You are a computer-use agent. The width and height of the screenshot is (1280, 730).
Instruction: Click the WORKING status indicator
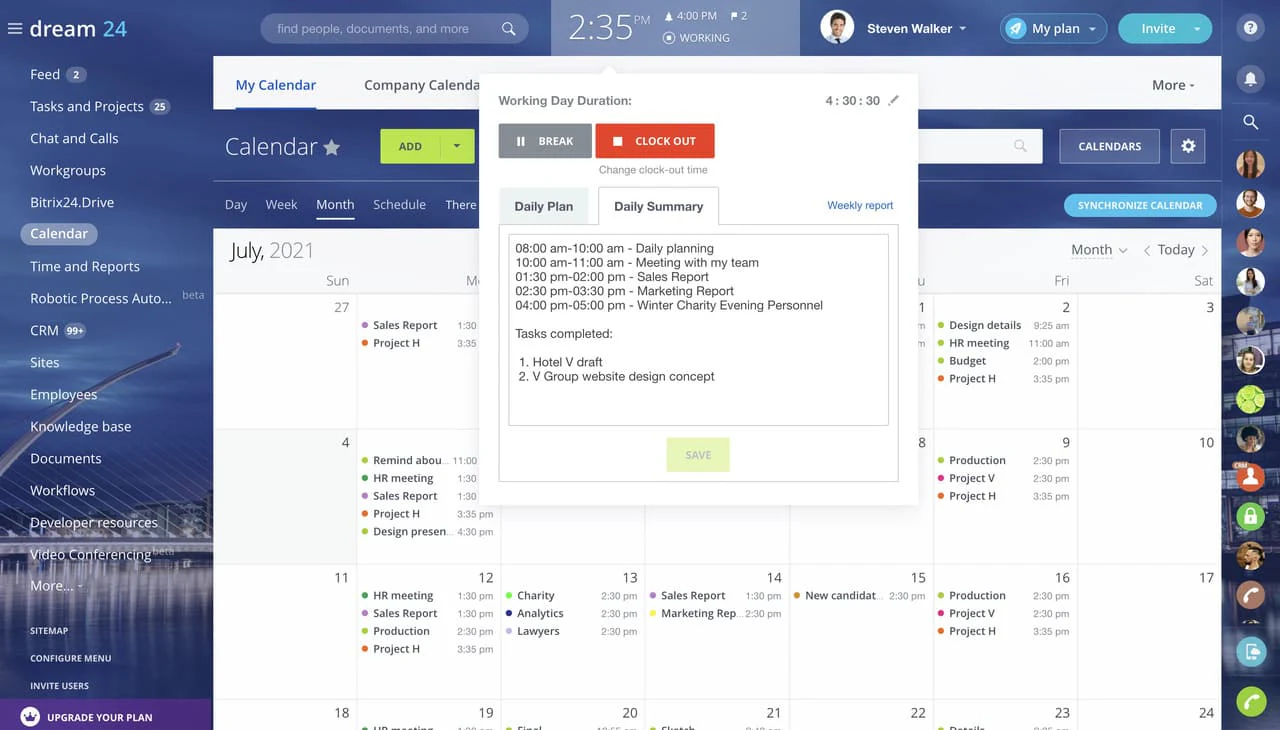point(696,38)
